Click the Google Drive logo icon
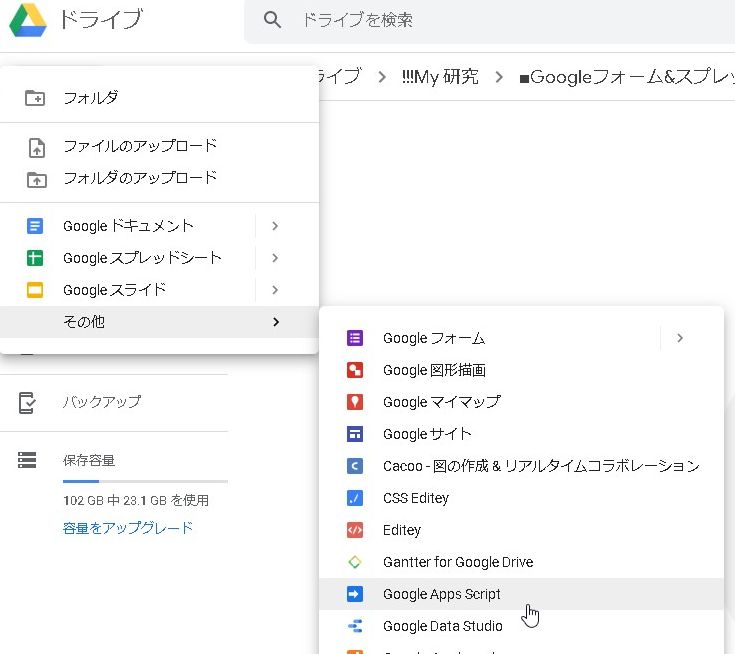Screen dimensions: 735x654 (x=28, y=20)
